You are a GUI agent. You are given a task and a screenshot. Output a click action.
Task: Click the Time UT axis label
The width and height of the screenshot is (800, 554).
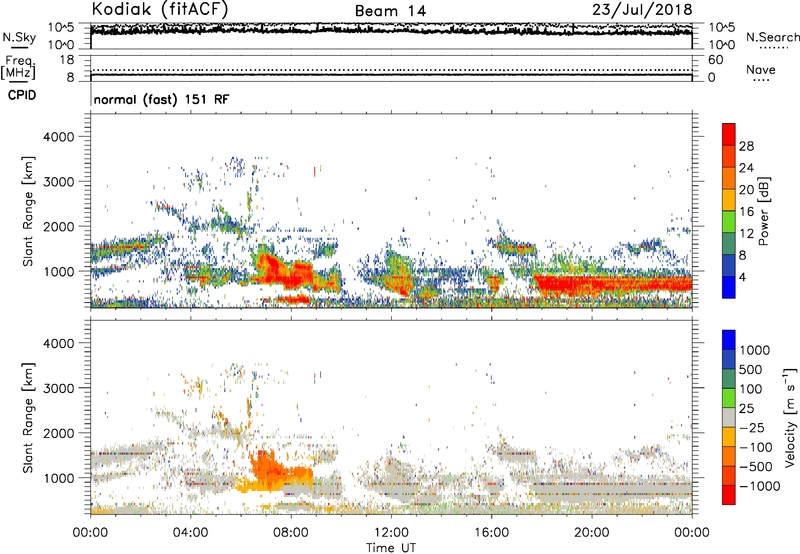tap(391, 548)
